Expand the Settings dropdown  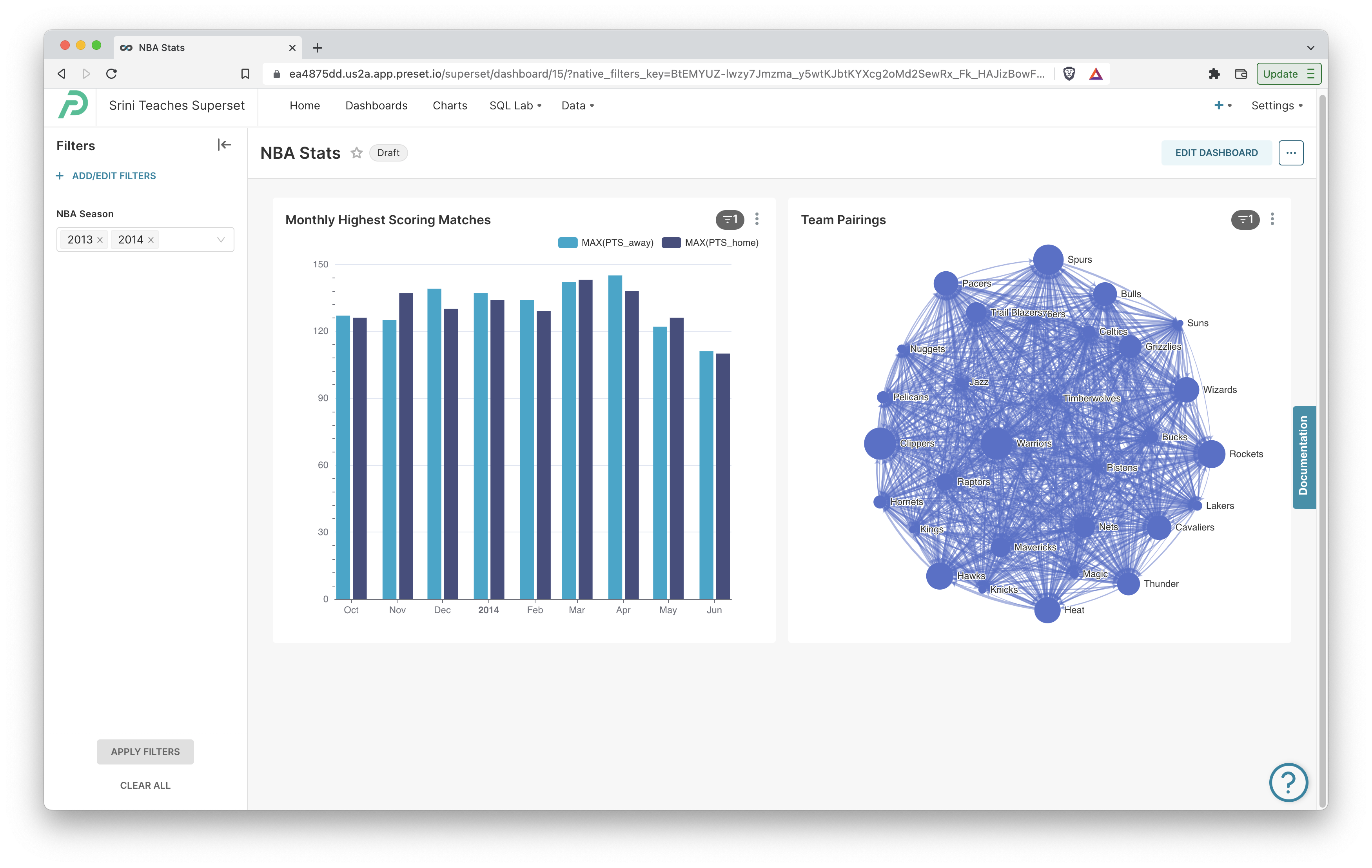pos(1276,106)
